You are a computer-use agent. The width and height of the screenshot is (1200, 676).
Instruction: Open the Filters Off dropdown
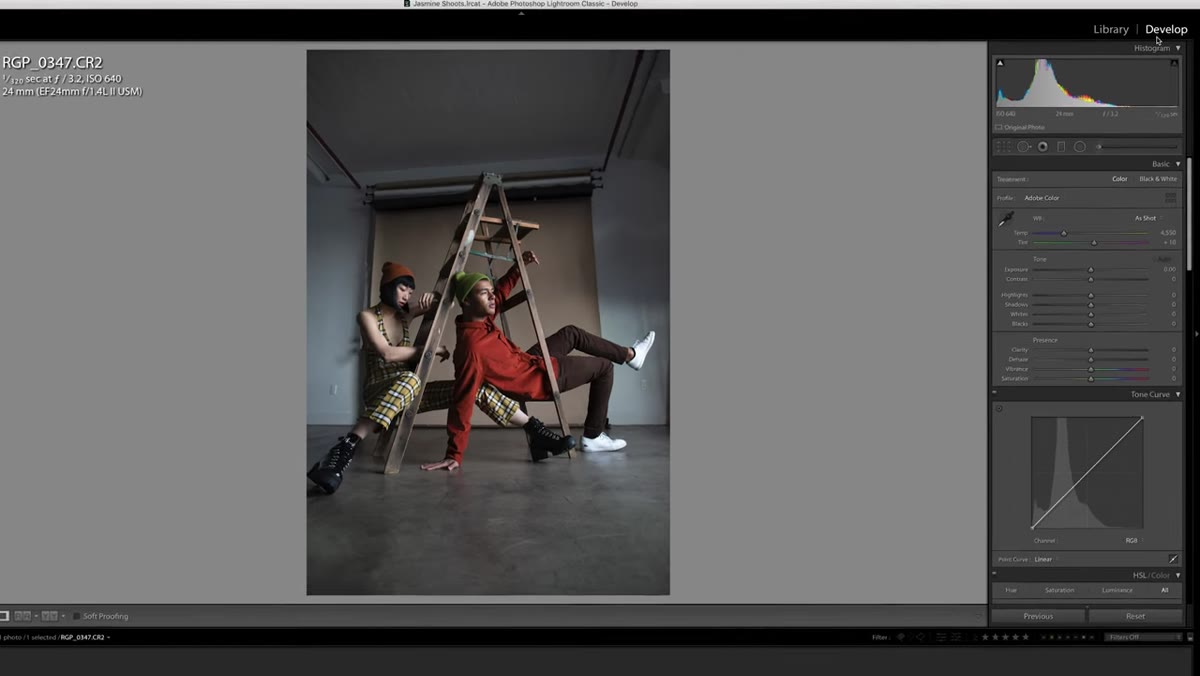pos(1144,637)
